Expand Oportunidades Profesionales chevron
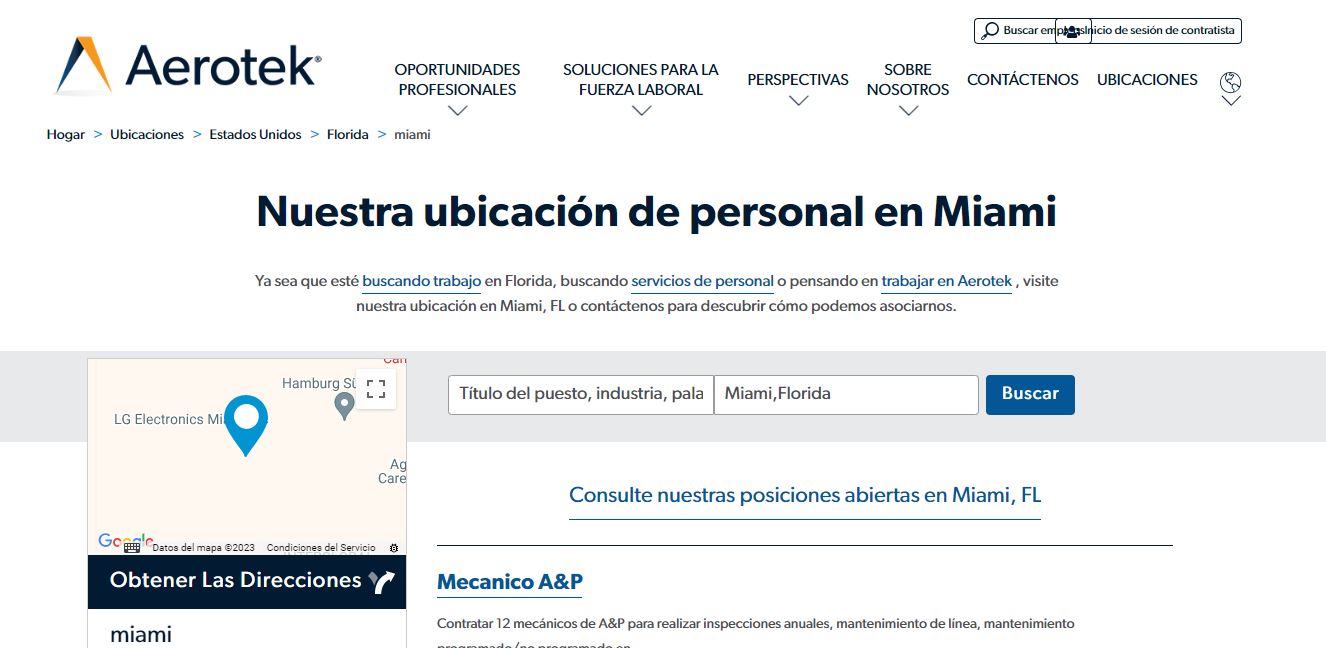The height and width of the screenshot is (648, 1326). (458, 111)
